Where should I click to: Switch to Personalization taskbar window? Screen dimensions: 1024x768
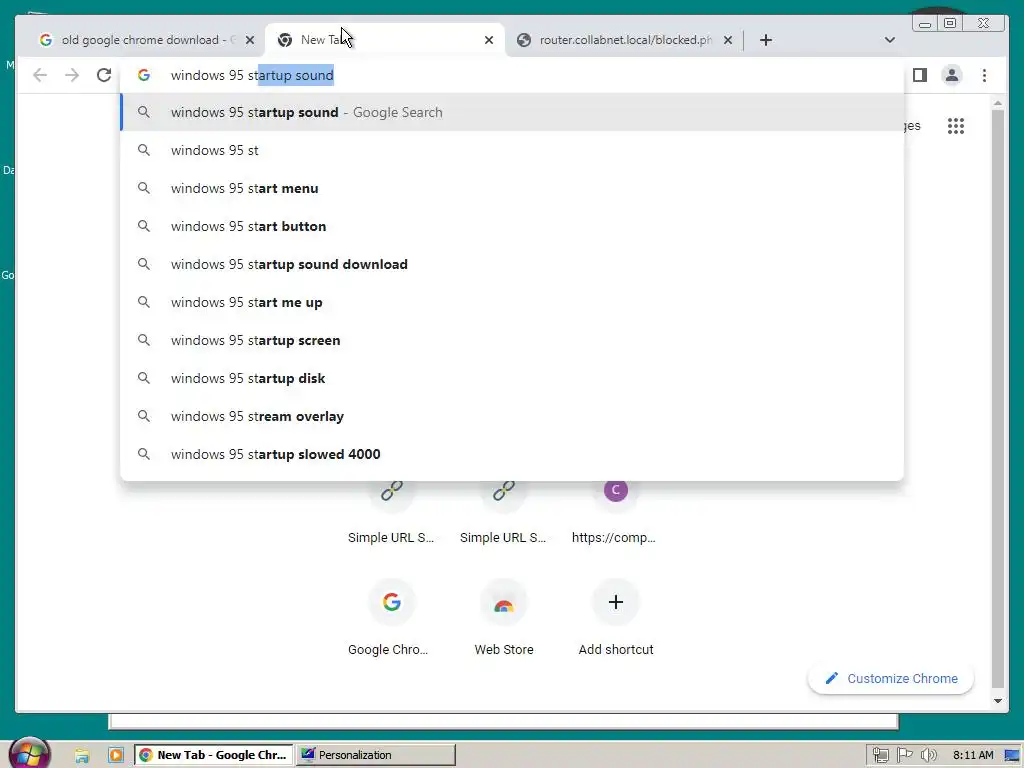[x=376, y=755]
